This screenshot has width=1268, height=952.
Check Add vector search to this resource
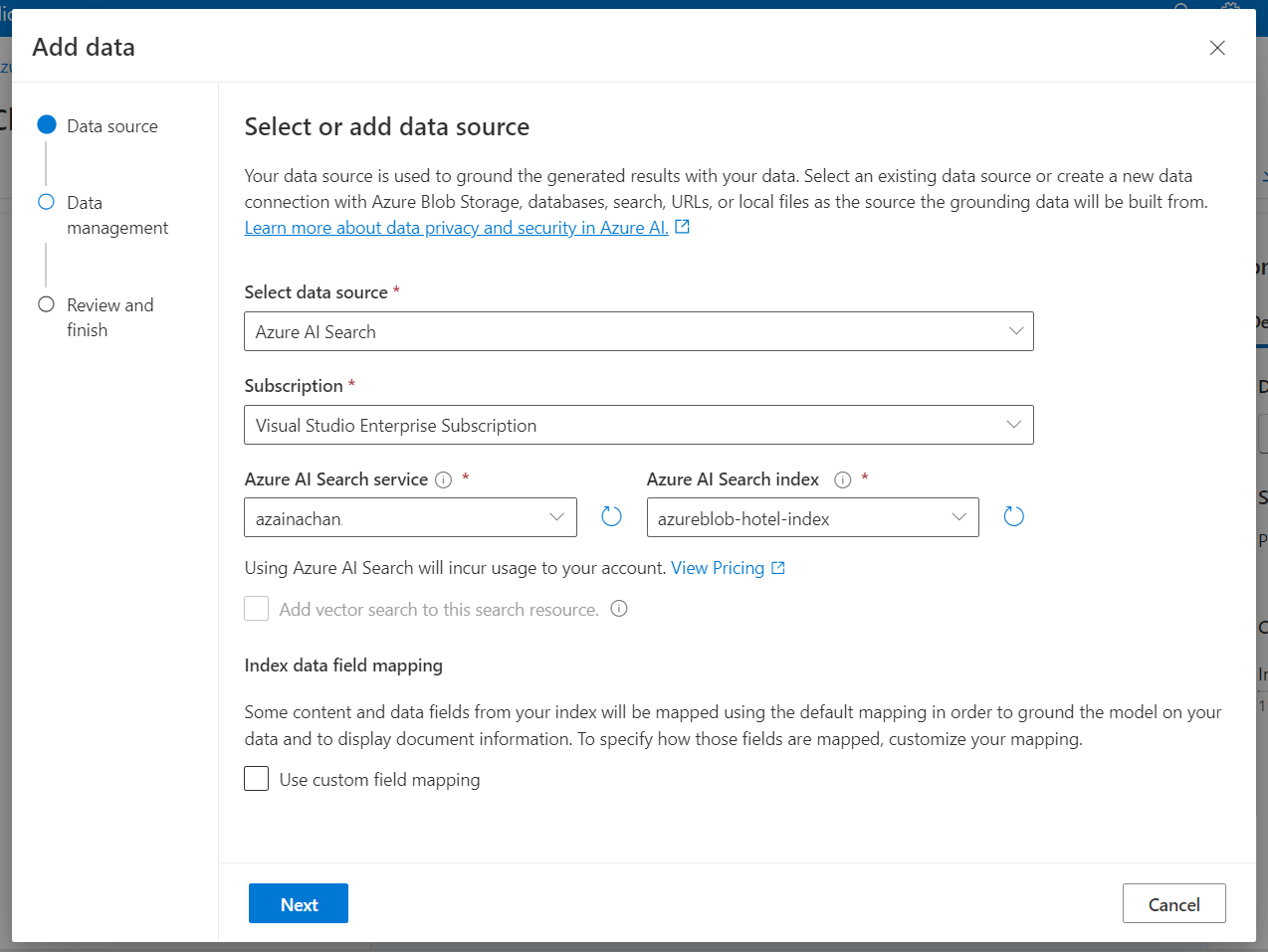coord(257,609)
